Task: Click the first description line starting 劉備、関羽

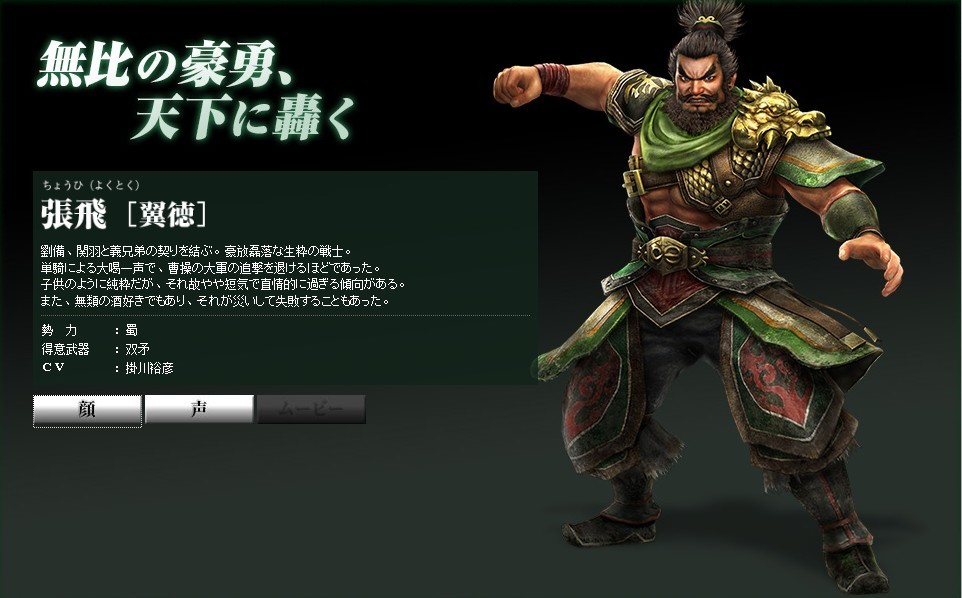Action: [196, 251]
